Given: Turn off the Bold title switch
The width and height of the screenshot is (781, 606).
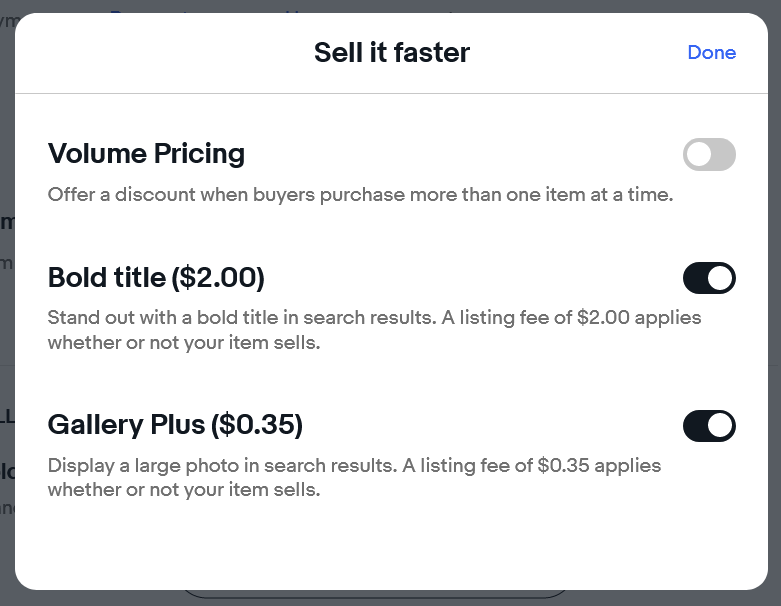Looking at the screenshot, I should [709, 278].
